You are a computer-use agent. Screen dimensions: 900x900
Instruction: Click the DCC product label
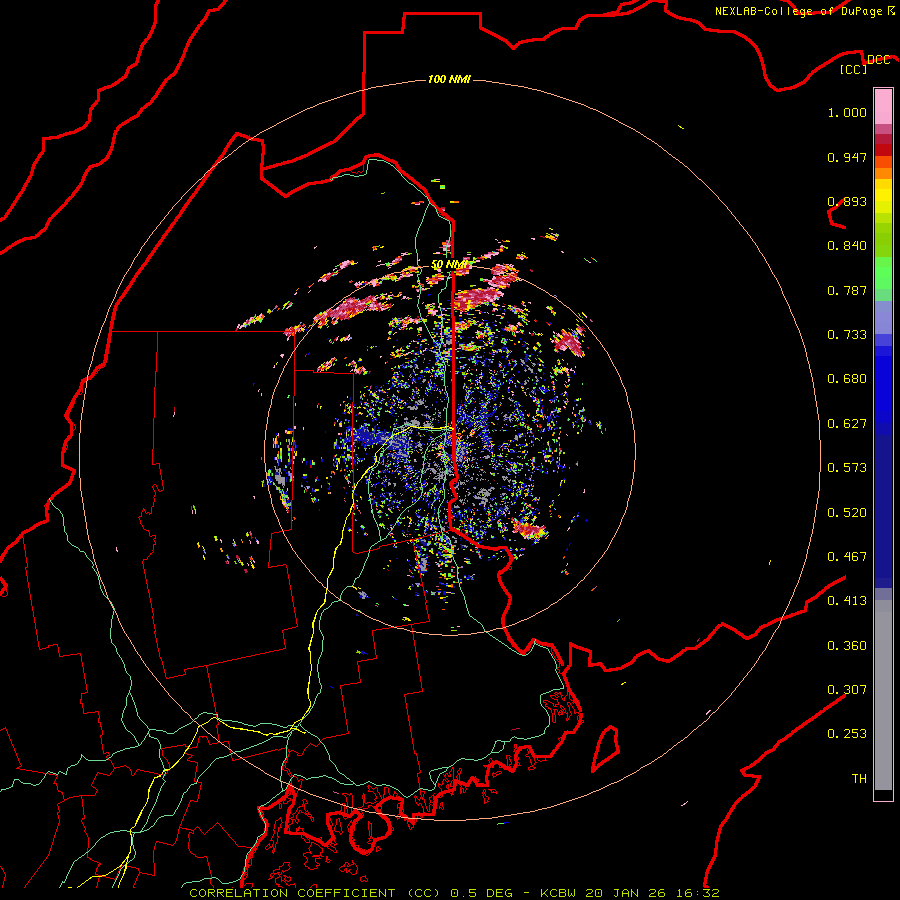878,60
